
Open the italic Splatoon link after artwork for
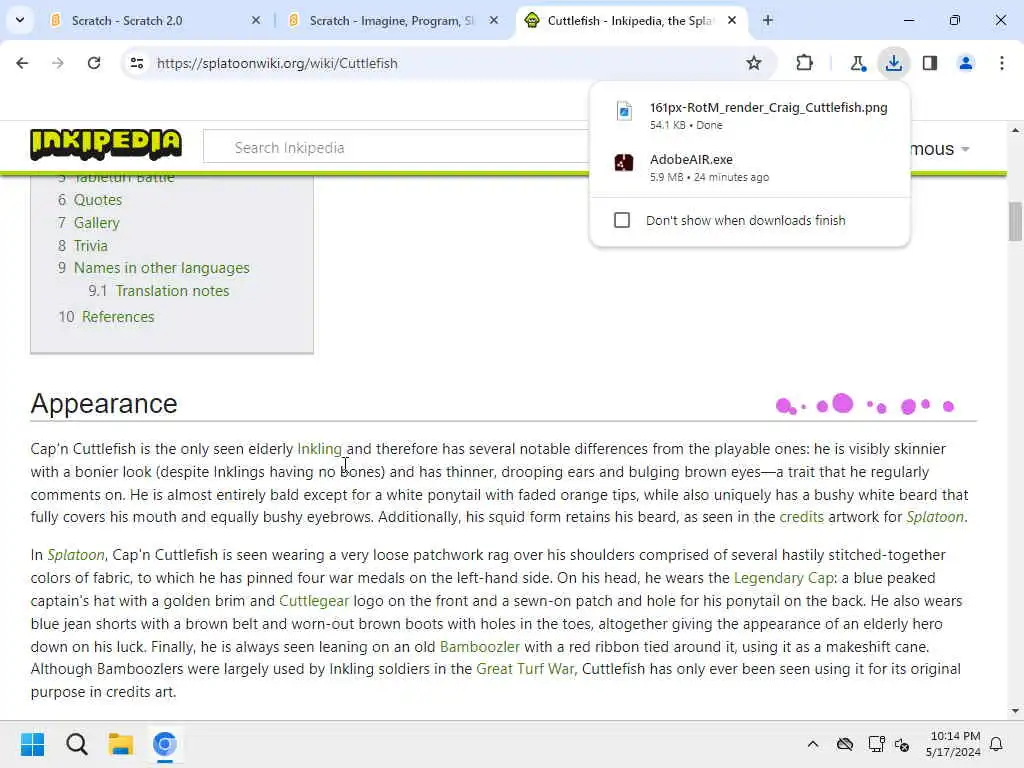point(935,517)
